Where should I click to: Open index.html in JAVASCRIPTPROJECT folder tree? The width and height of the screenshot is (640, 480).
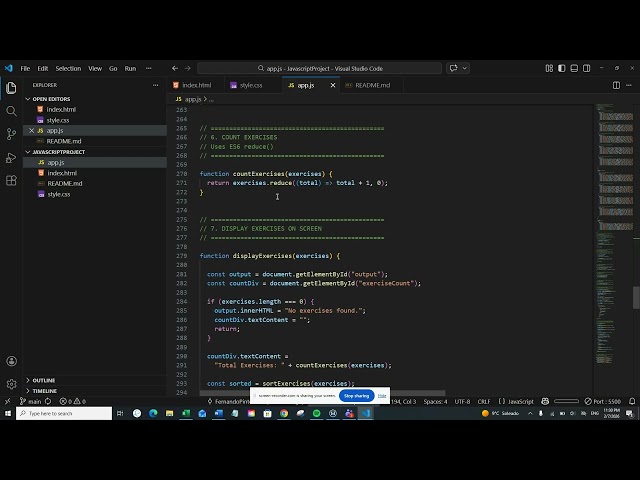point(62,173)
